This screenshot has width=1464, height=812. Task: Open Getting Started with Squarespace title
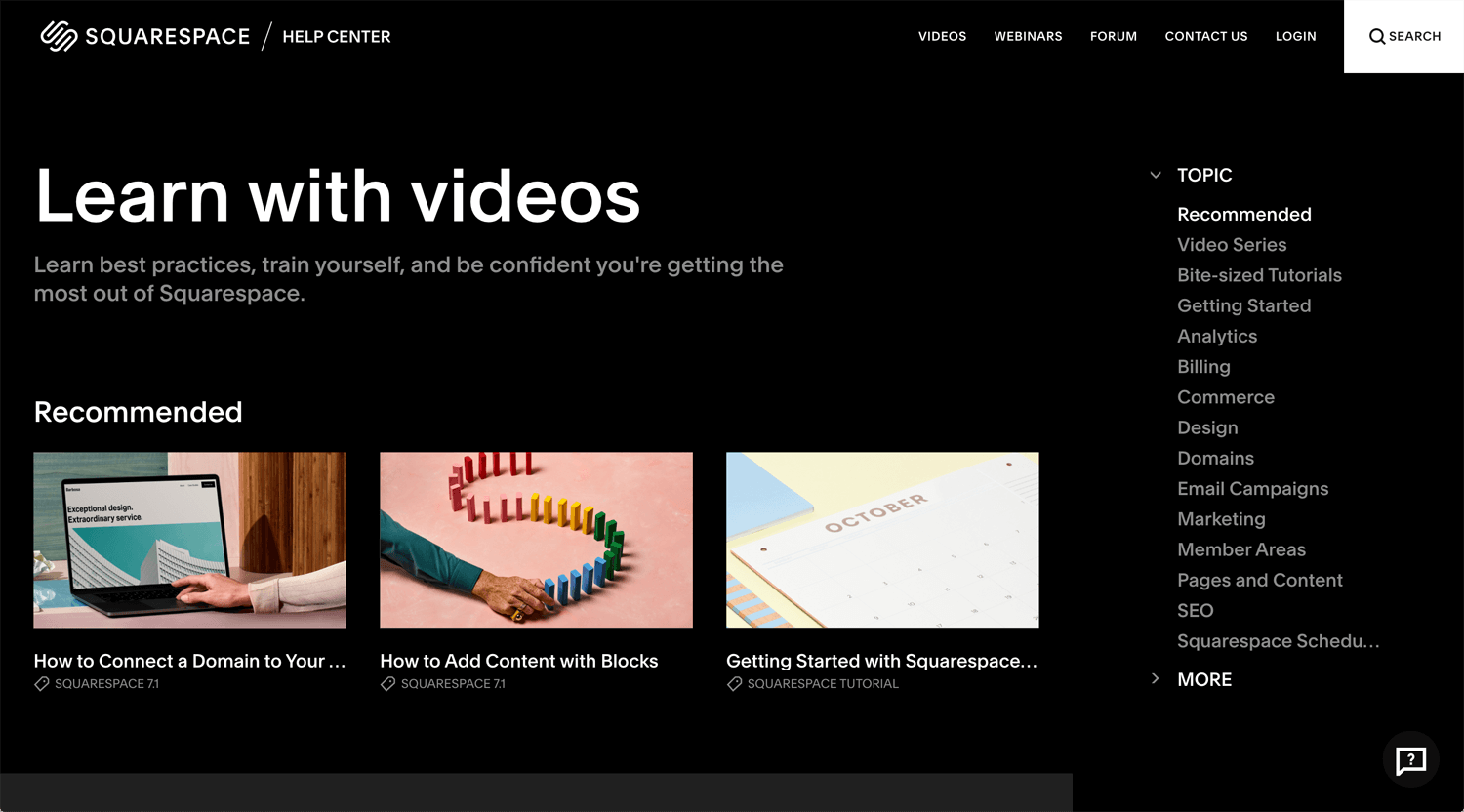point(882,661)
